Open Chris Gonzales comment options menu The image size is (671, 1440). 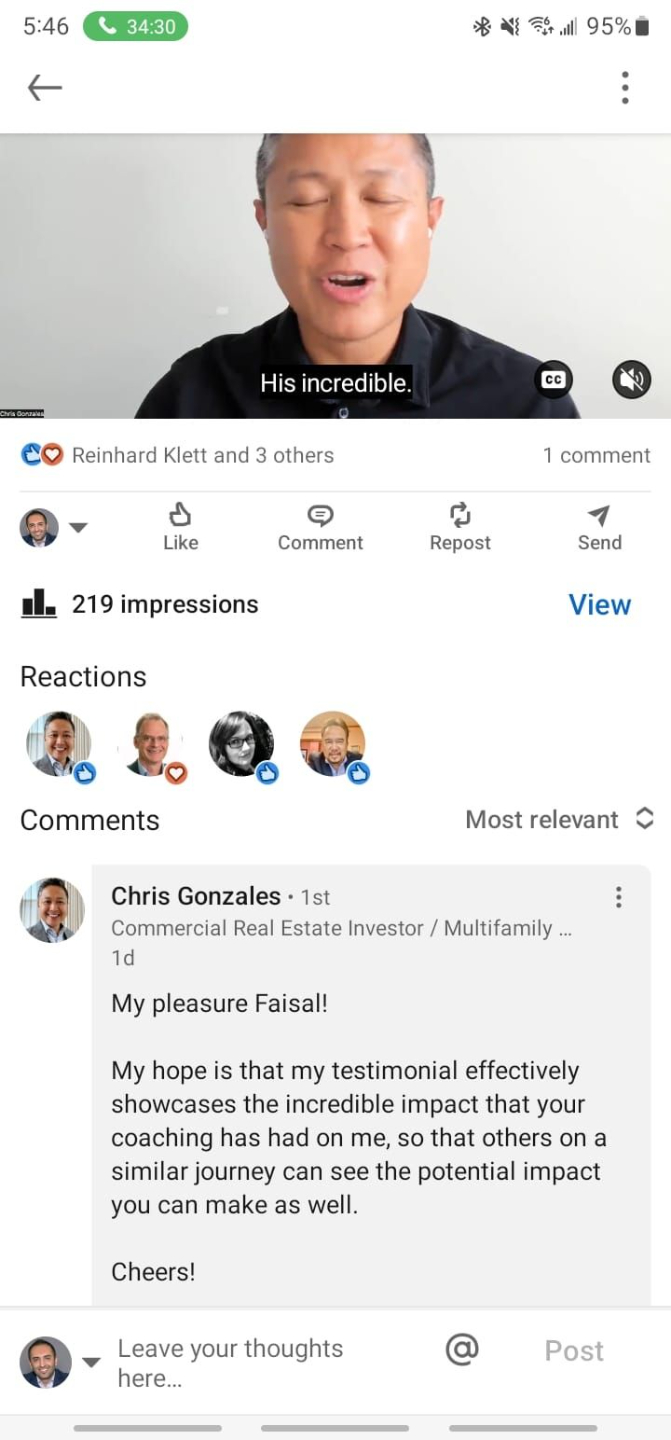click(x=619, y=897)
